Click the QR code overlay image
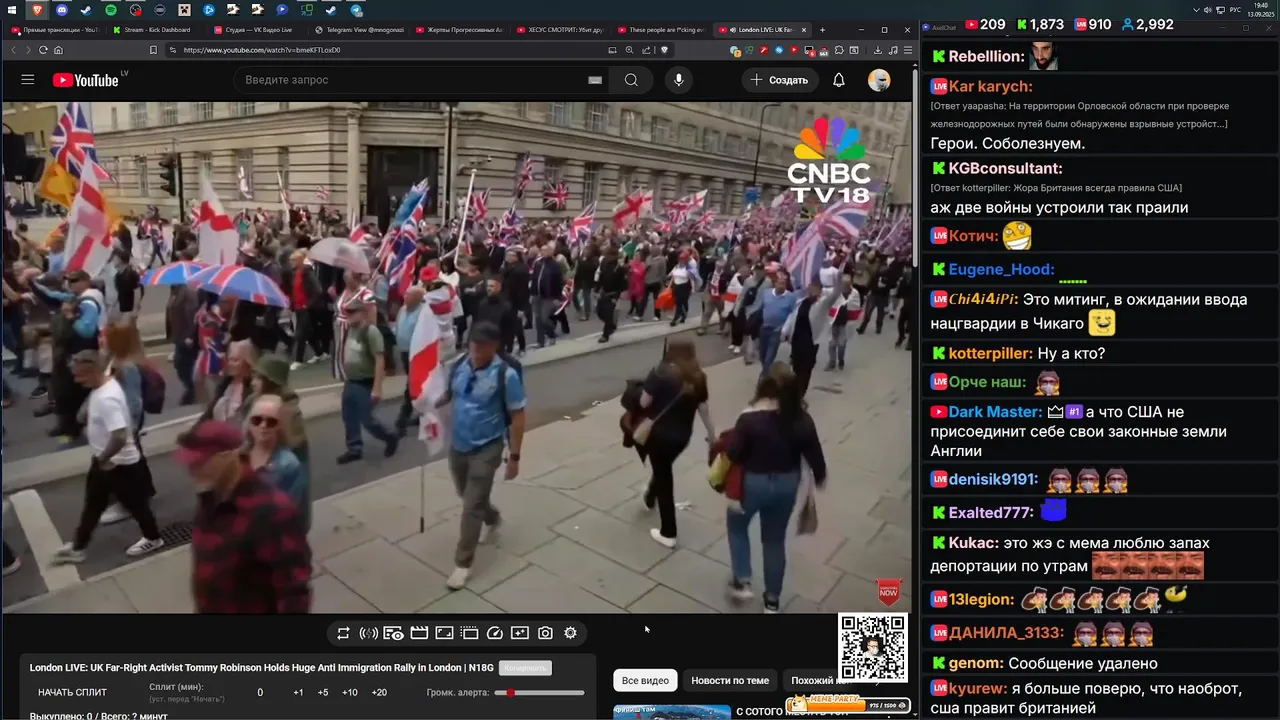 click(x=873, y=648)
